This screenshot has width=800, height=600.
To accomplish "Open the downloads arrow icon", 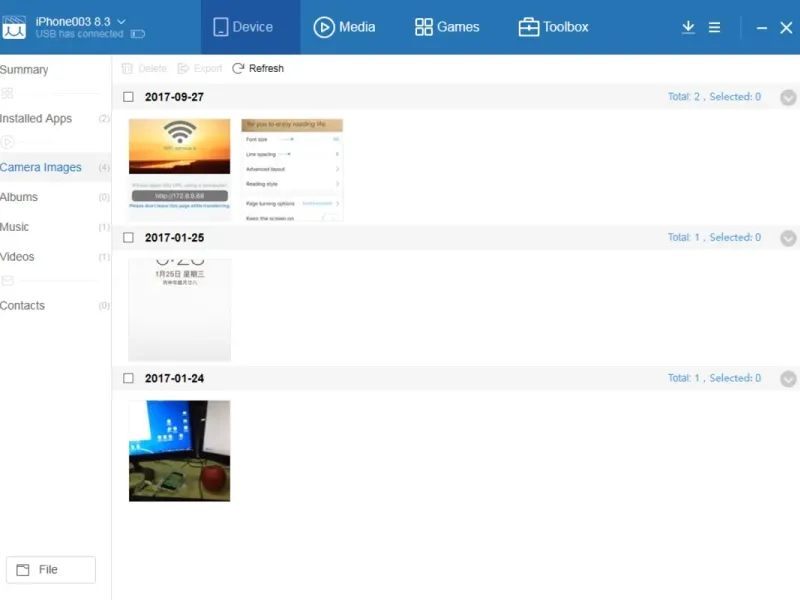I will [688, 27].
